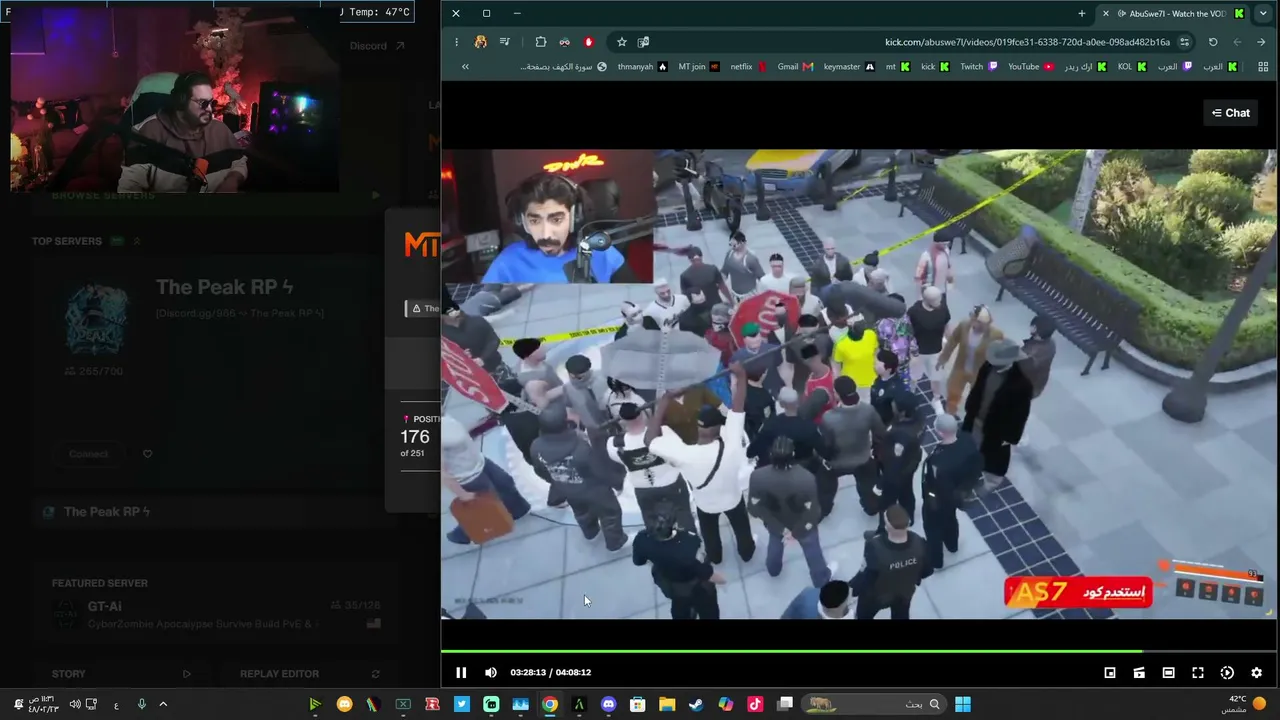Open site information controls in address bar

click(1185, 42)
